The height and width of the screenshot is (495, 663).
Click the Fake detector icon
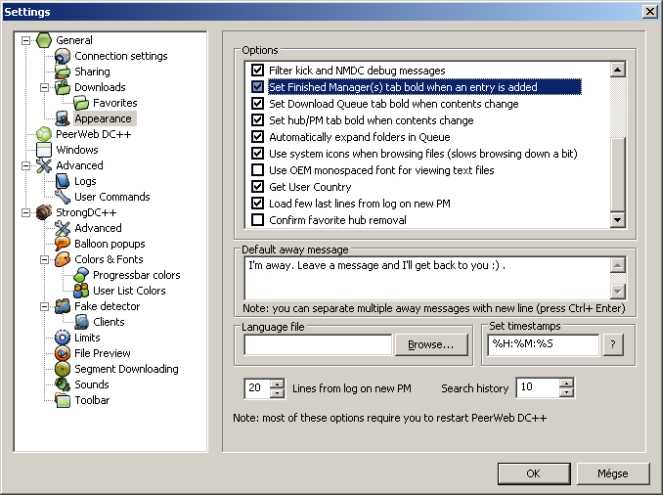pyautogui.click(x=62, y=306)
